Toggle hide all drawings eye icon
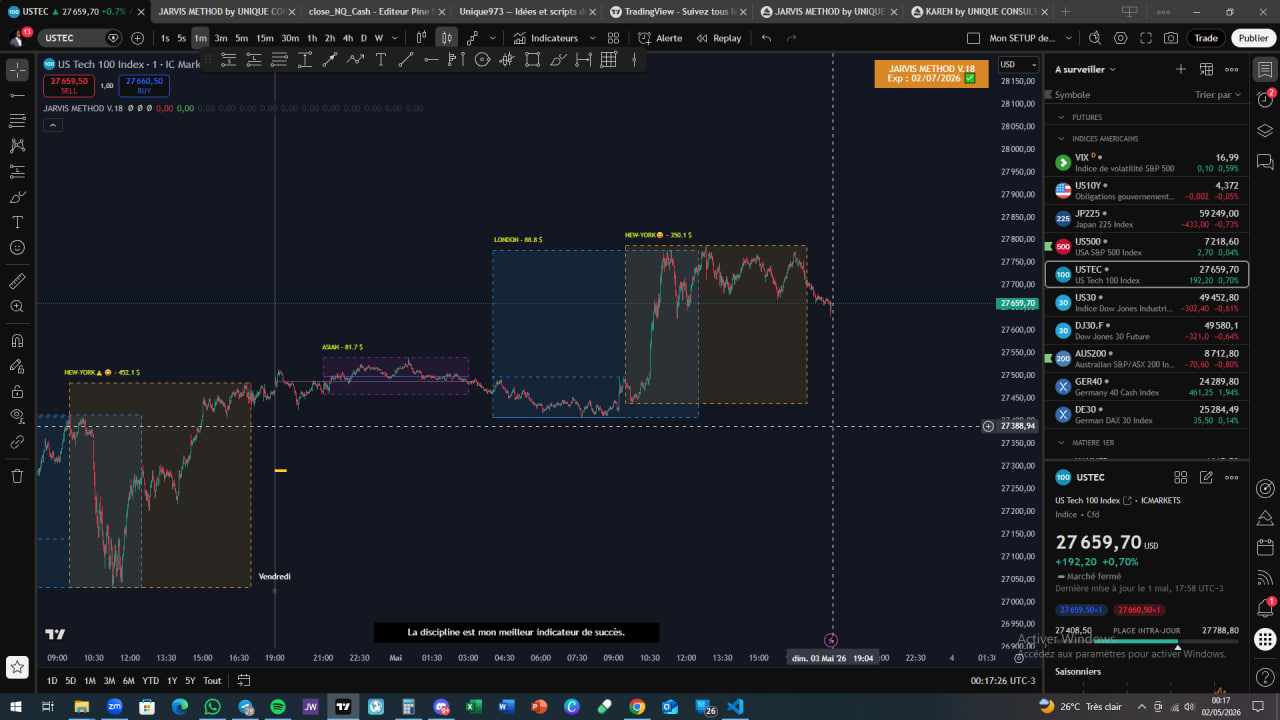The height and width of the screenshot is (720, 1280). (17, 416)
